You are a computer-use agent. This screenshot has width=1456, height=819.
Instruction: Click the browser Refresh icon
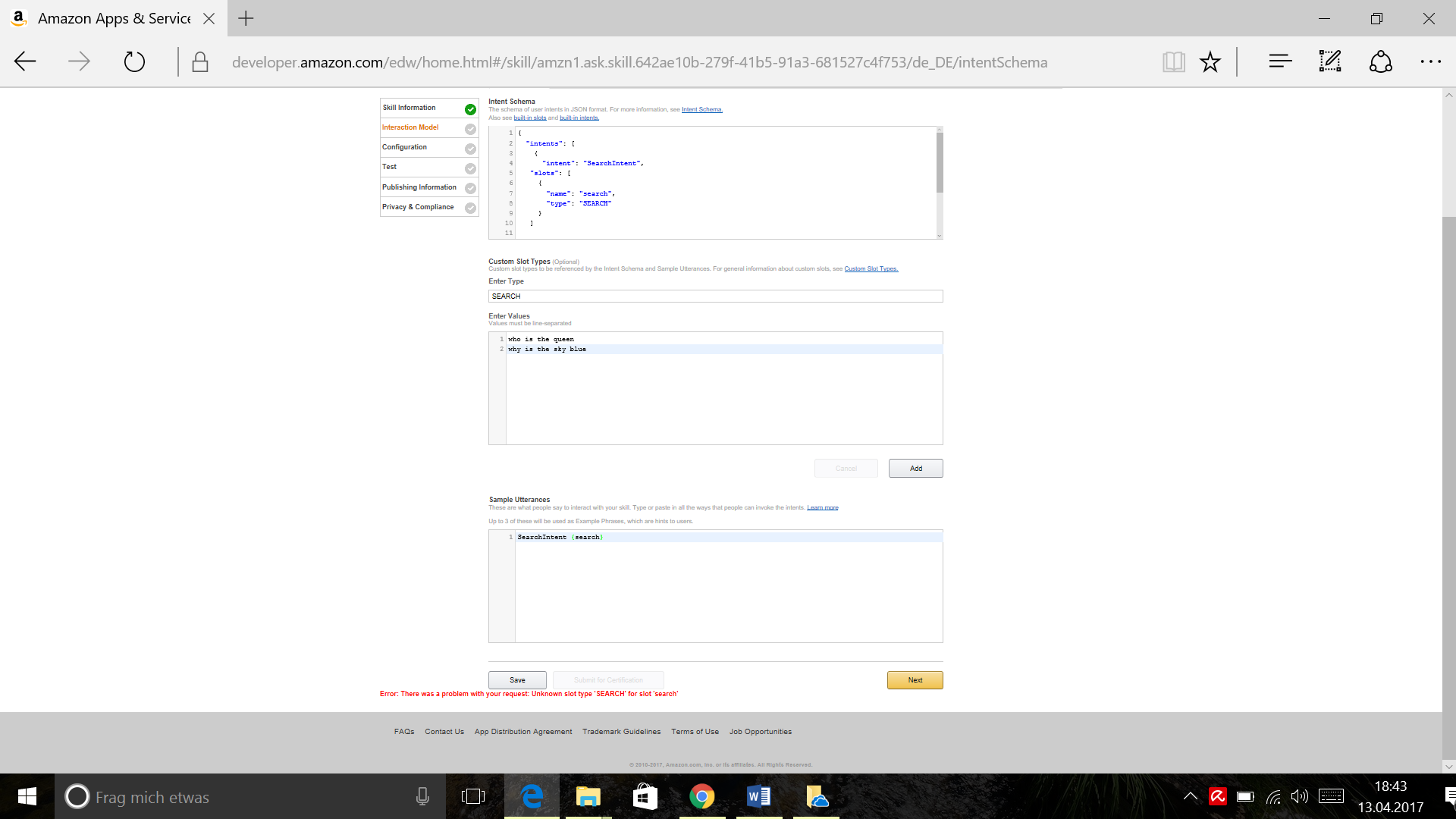point(134,61)
